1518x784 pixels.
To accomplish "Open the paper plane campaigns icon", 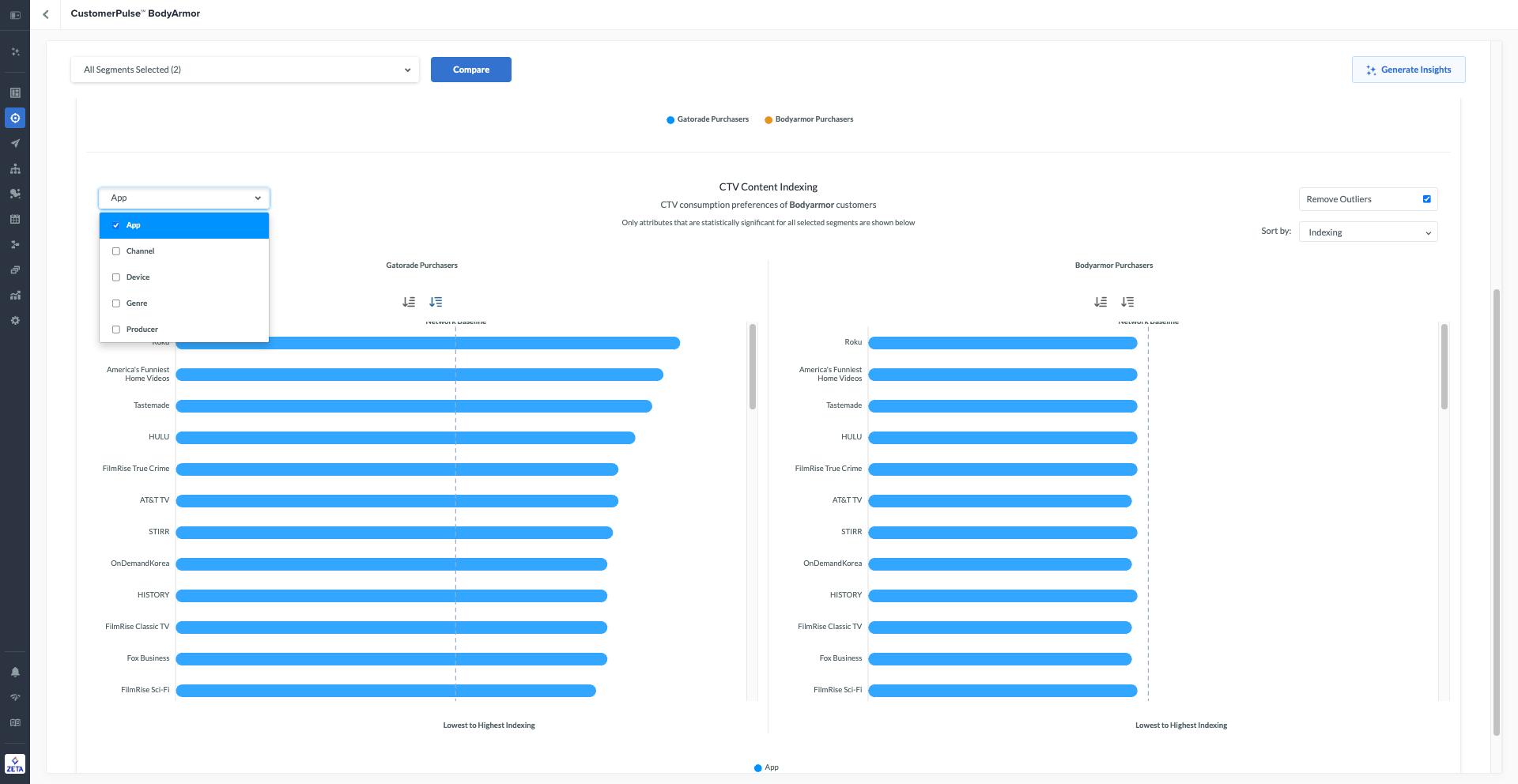I will point(15,143).
